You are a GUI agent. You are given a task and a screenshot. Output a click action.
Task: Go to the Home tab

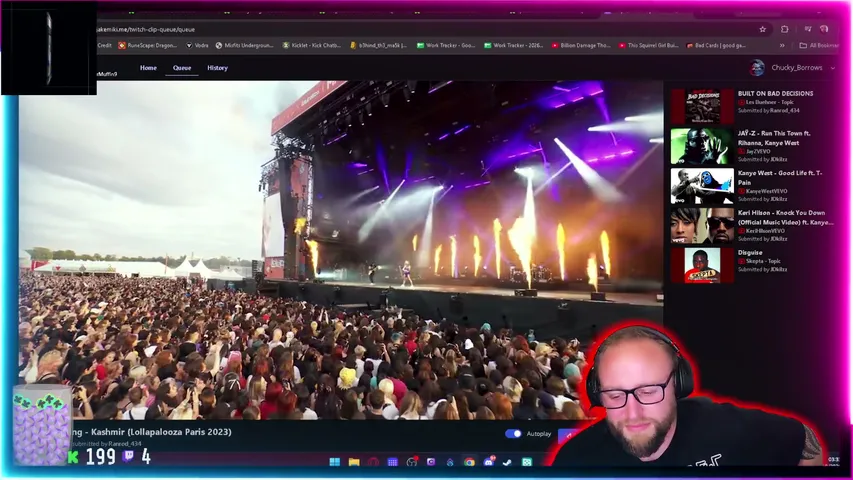point(148,68)
